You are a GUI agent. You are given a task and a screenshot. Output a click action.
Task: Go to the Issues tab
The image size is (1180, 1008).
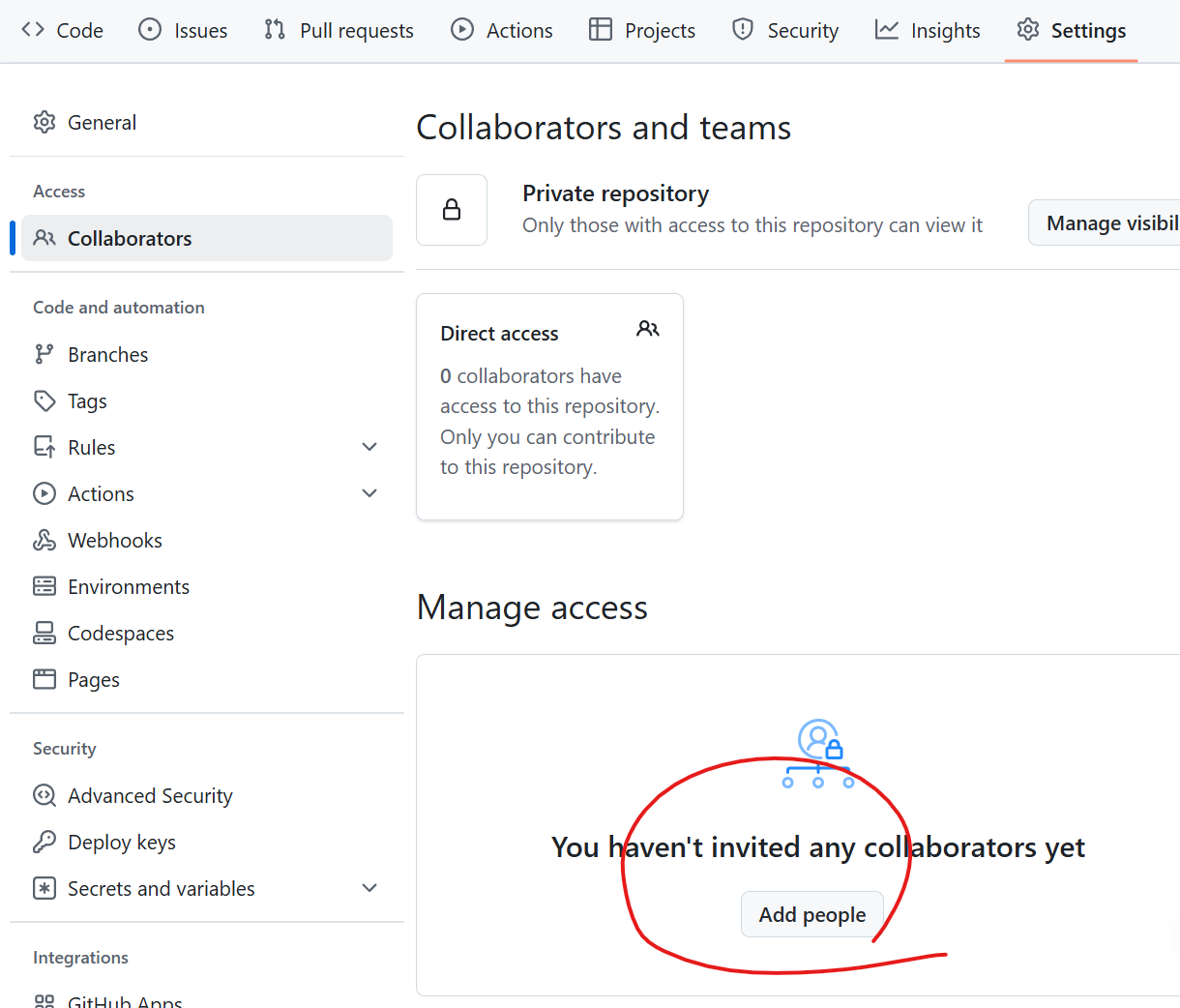[183, 30]
